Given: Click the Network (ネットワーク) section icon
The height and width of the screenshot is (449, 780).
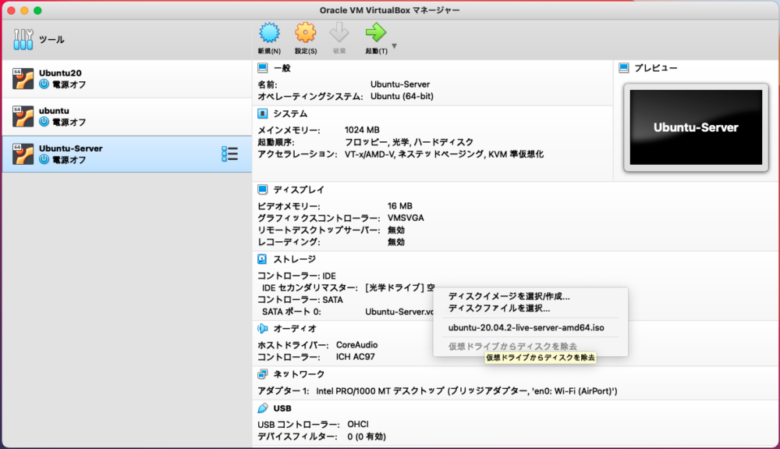Looking at the screenshot, I should click(263, 374).
